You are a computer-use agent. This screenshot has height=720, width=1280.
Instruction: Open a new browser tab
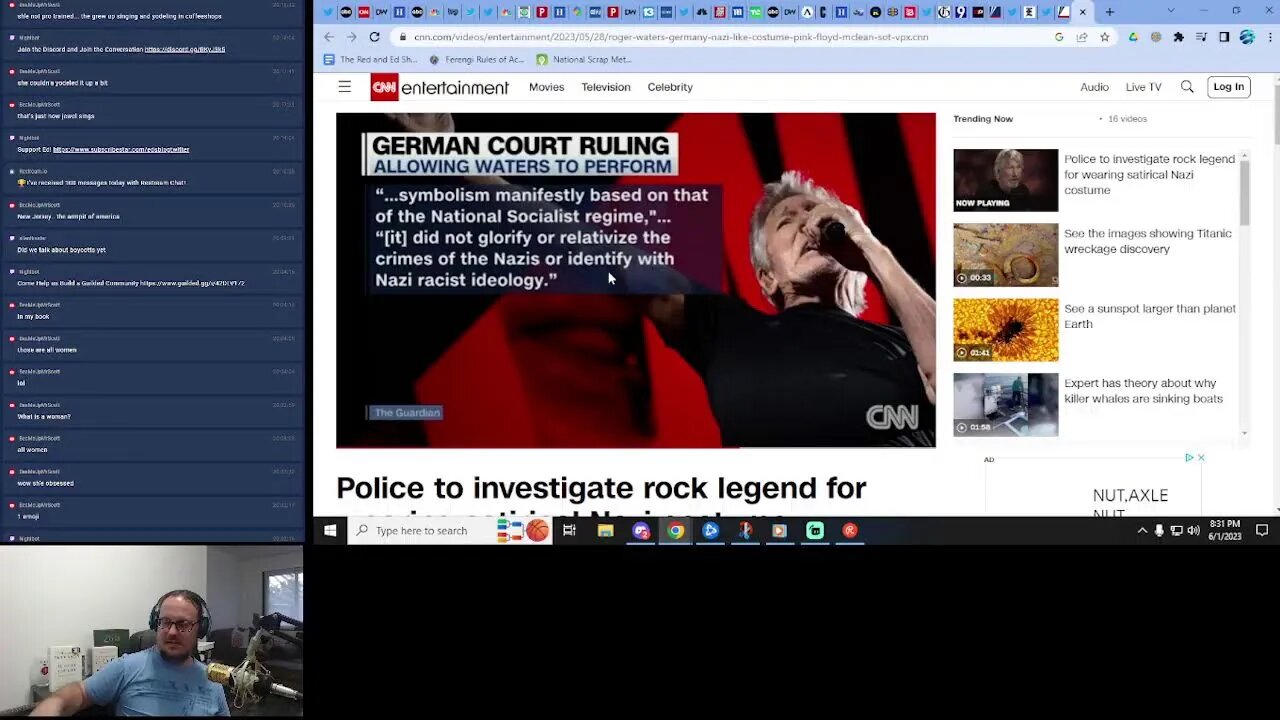pos(1110,12)
